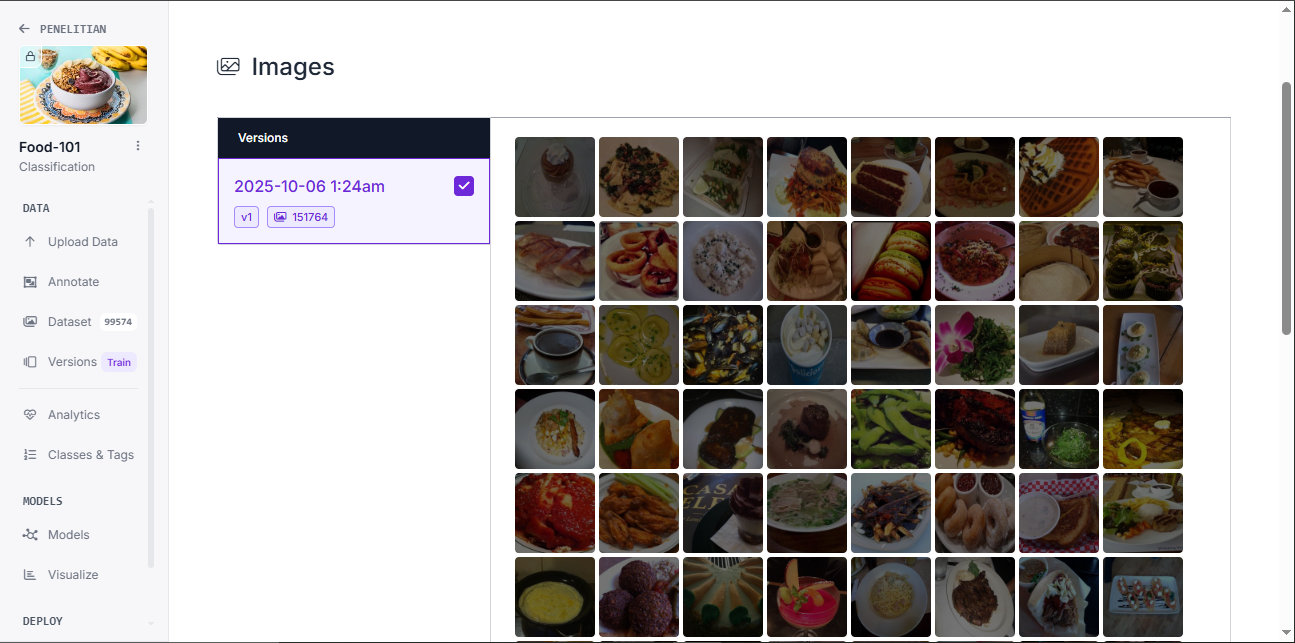The height and width of the screenshot is (643, 1295).
Task: Click the Classes & Tags list icon
Action: pyautogui.click(x=30, y=455)
